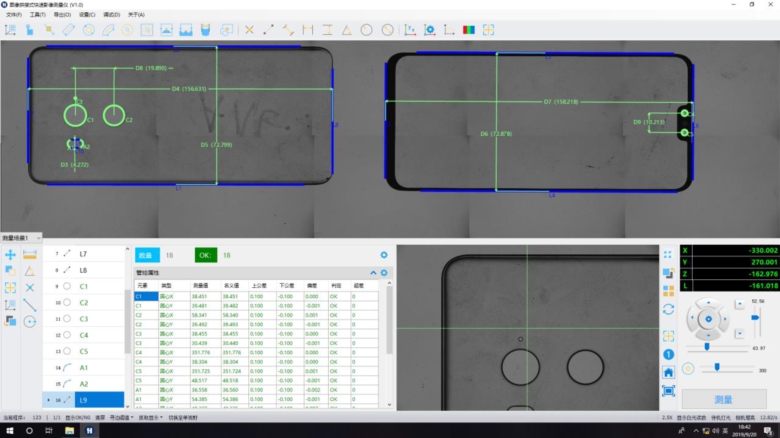Collapse the property panel with the up chevron
The width and height of the screenshot is (780, 438).
coord(373,273)
